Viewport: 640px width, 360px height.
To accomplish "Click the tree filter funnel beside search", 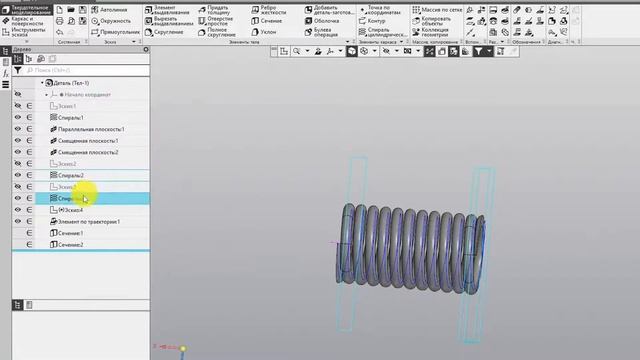I will (18, 70).
